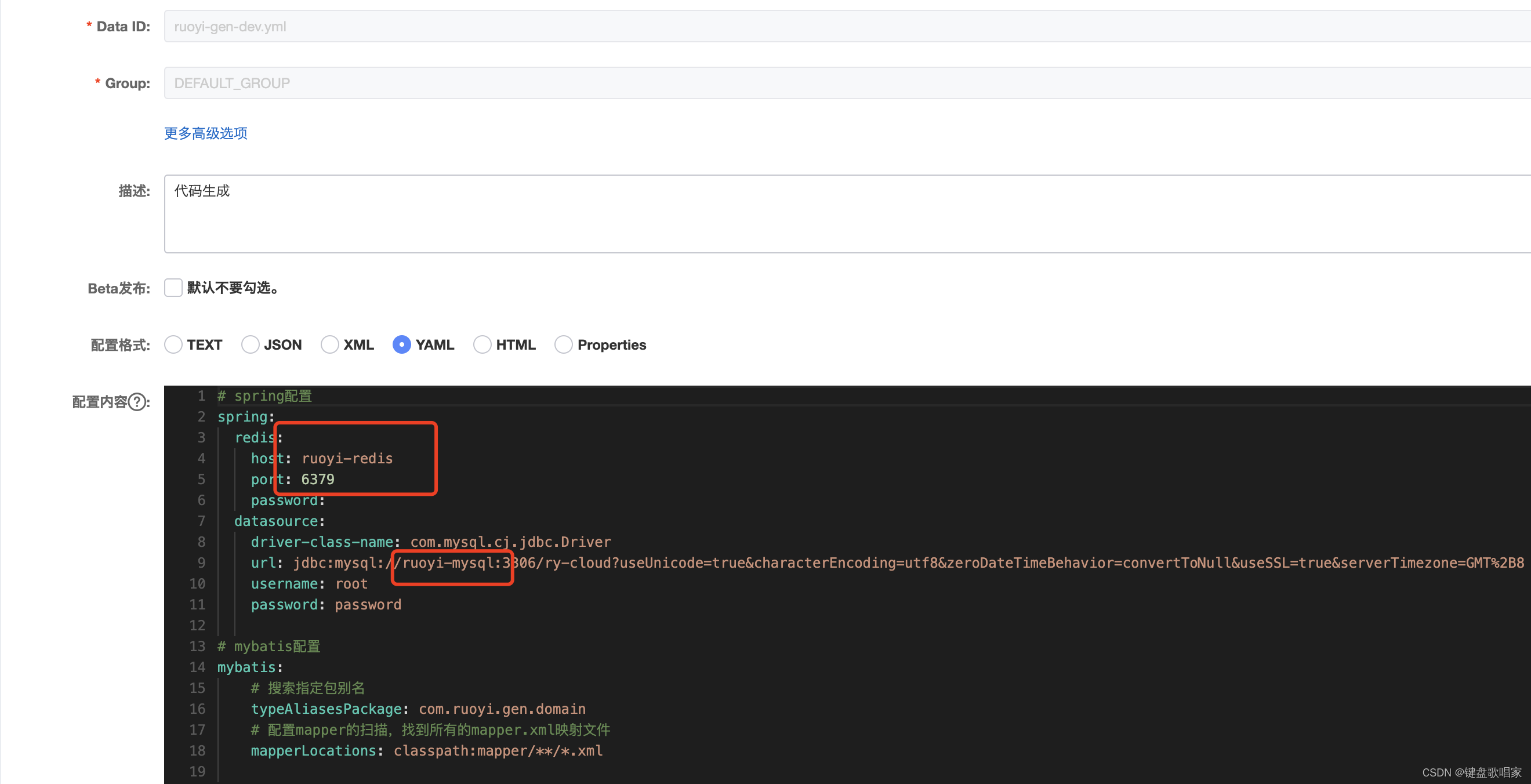Viewport: 1531px width, 784px height.
Task: Pick the HTML format option
Action: [x=482, y=345]
